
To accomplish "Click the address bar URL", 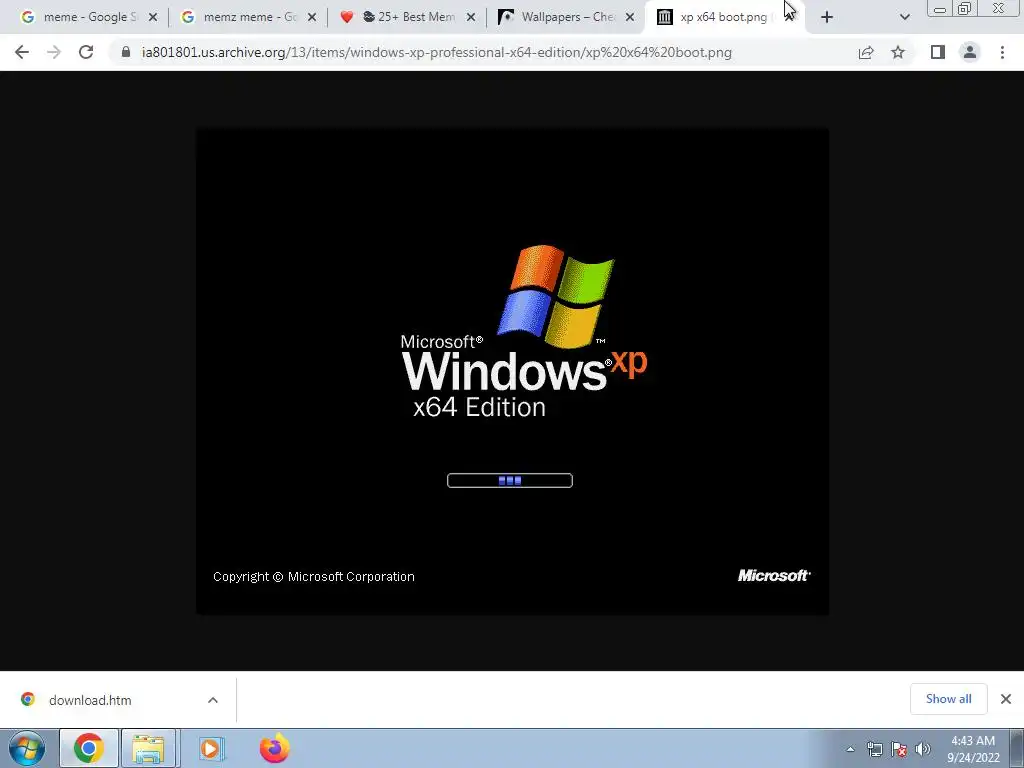I will pyautogui.click(x=436, y=52).
